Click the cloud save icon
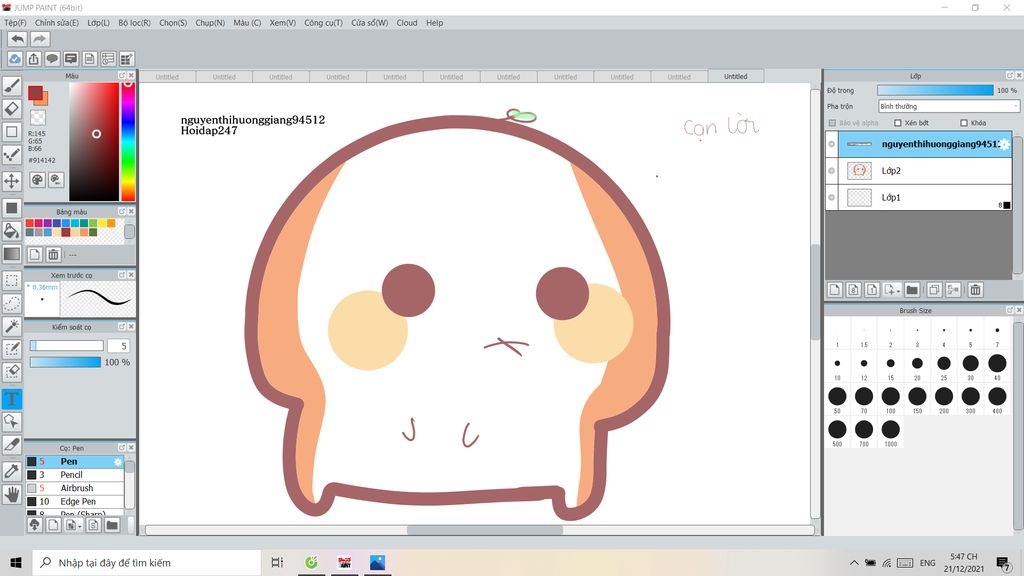 point(14,59)
